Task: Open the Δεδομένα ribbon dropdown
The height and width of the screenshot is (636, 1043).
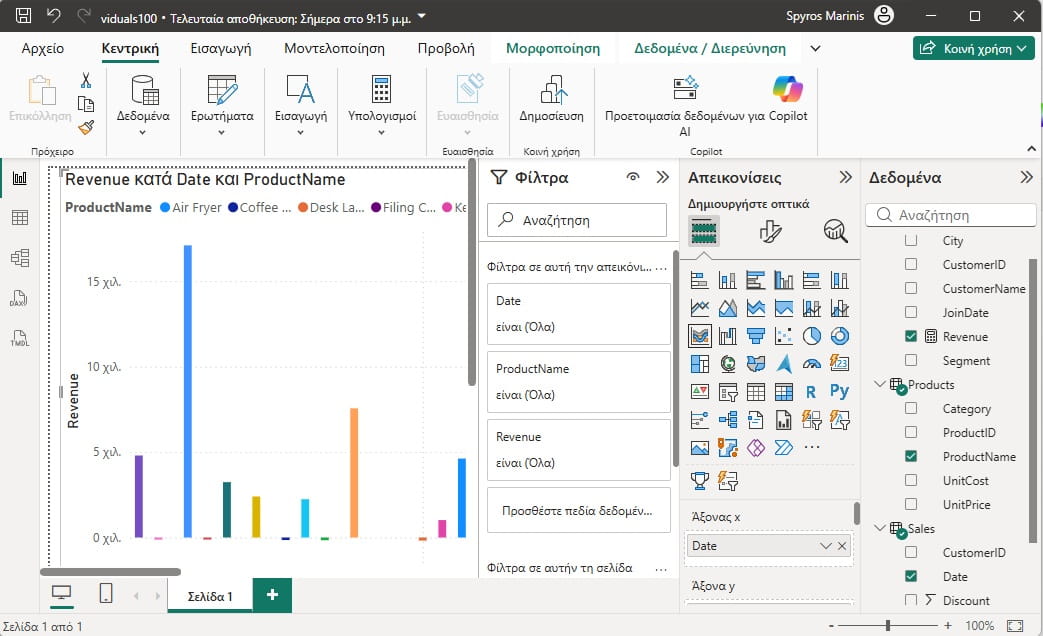Action: (x=143, y=133)
